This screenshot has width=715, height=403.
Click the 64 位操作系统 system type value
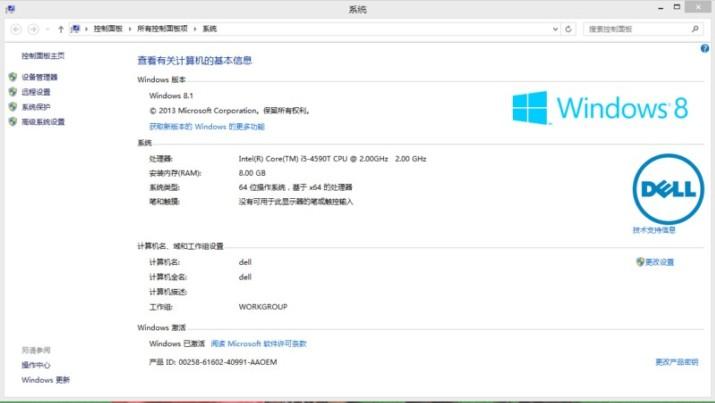click(295, 187)
